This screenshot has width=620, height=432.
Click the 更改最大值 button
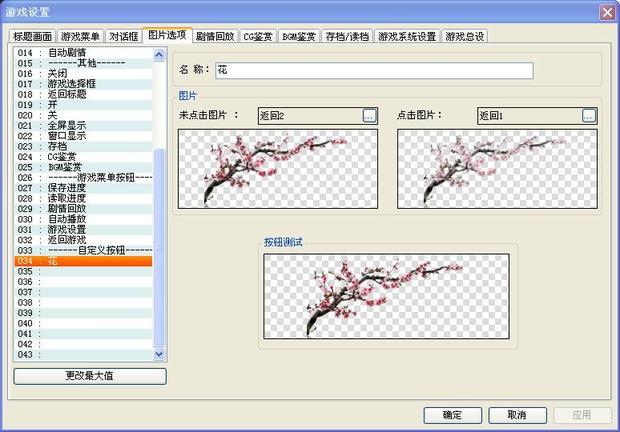[x=90, y=376]
